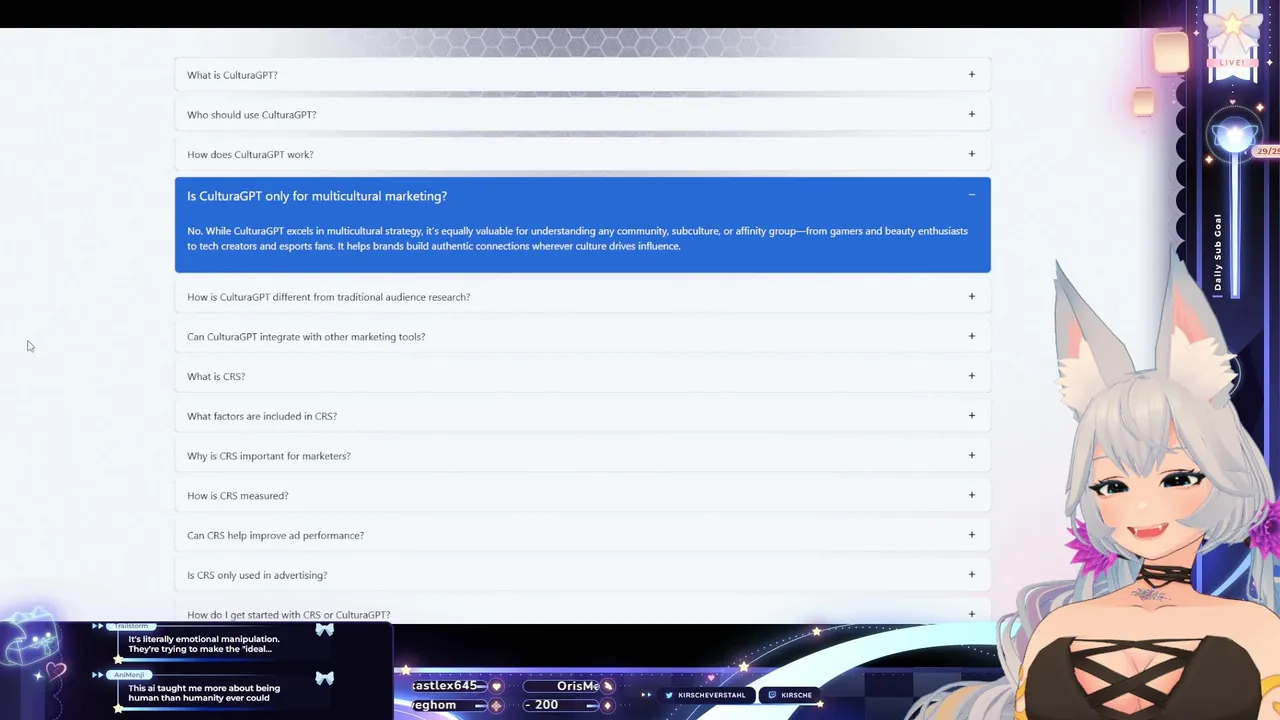
Task: Click the LIVE indicator badge at top right
Action: (x=1232, y=63)
